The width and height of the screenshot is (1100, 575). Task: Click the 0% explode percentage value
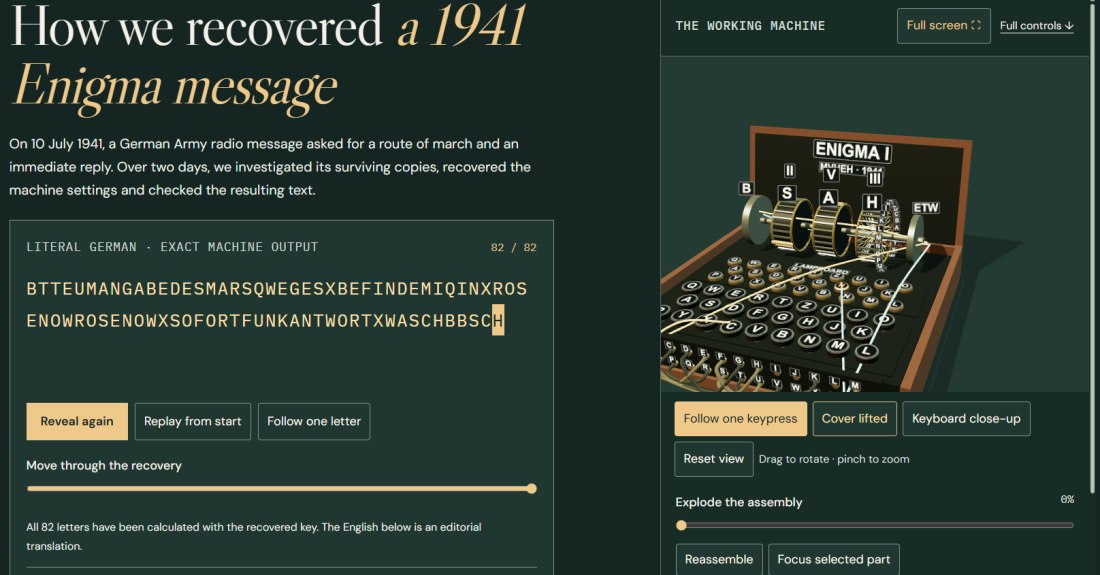[1067, 499]
